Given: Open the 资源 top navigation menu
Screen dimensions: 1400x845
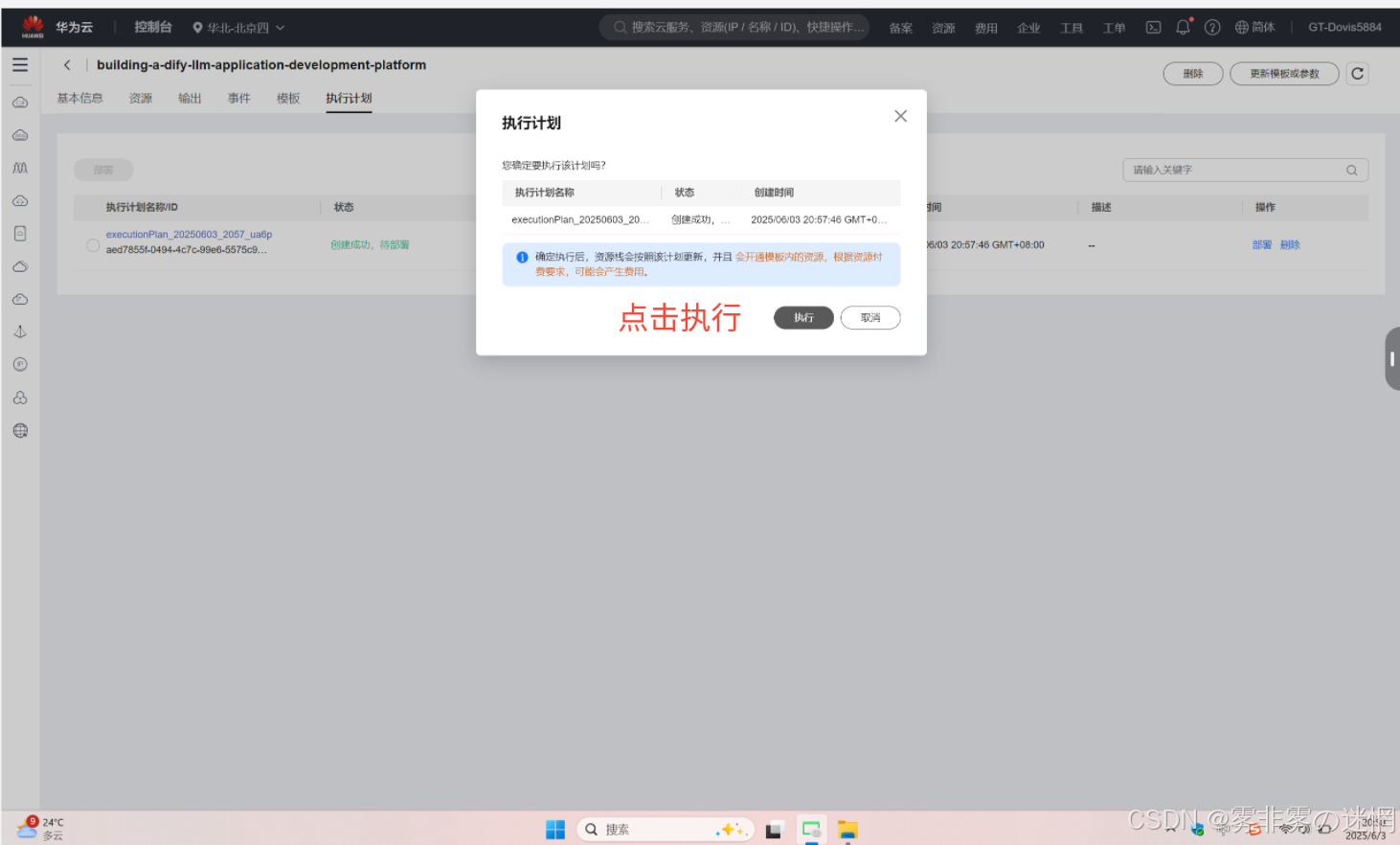Looking at the screenshot, I should [943, 28].
